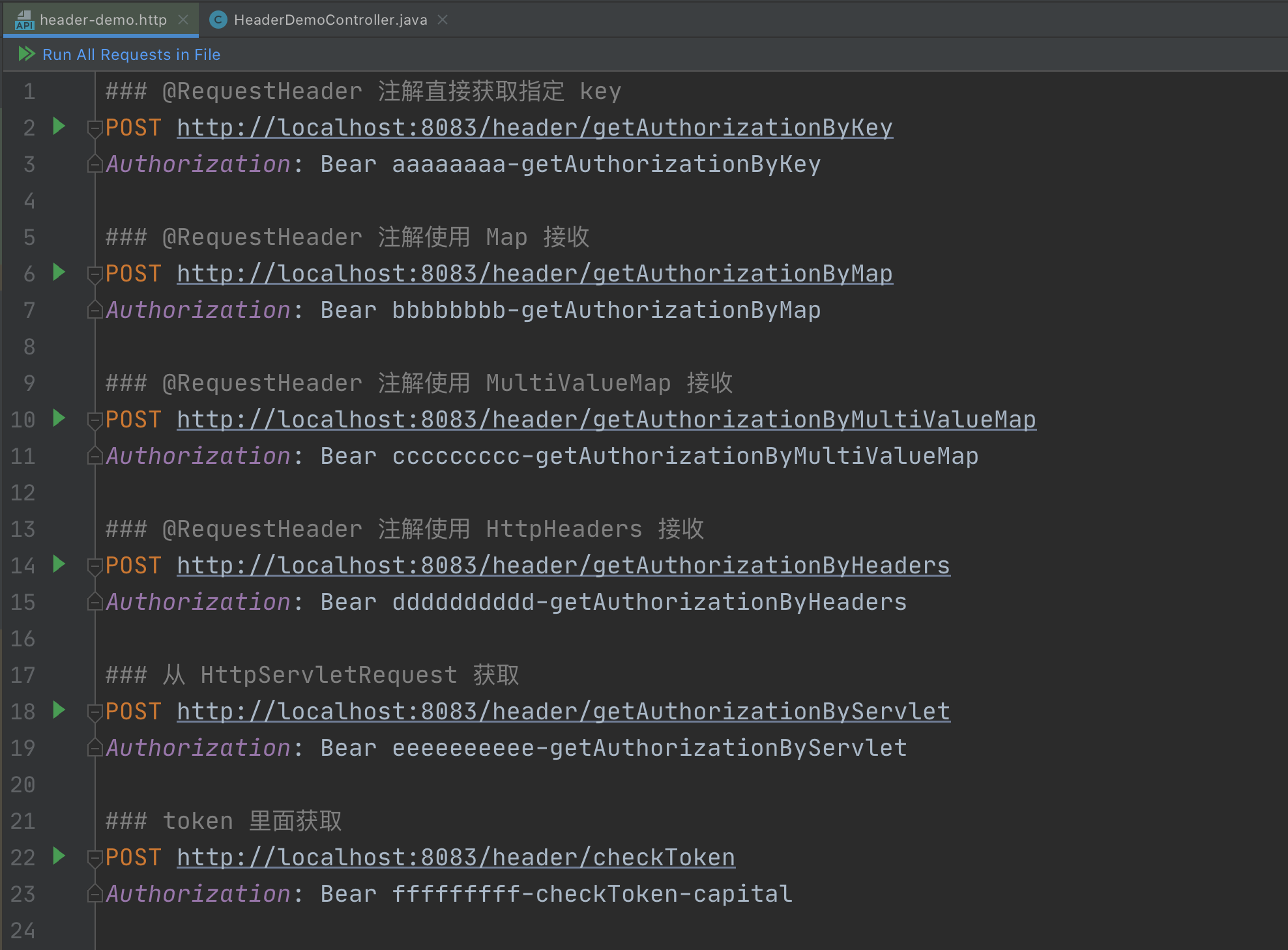Run the getAuthorizationByKey request gutter arrow

point(59,126)
